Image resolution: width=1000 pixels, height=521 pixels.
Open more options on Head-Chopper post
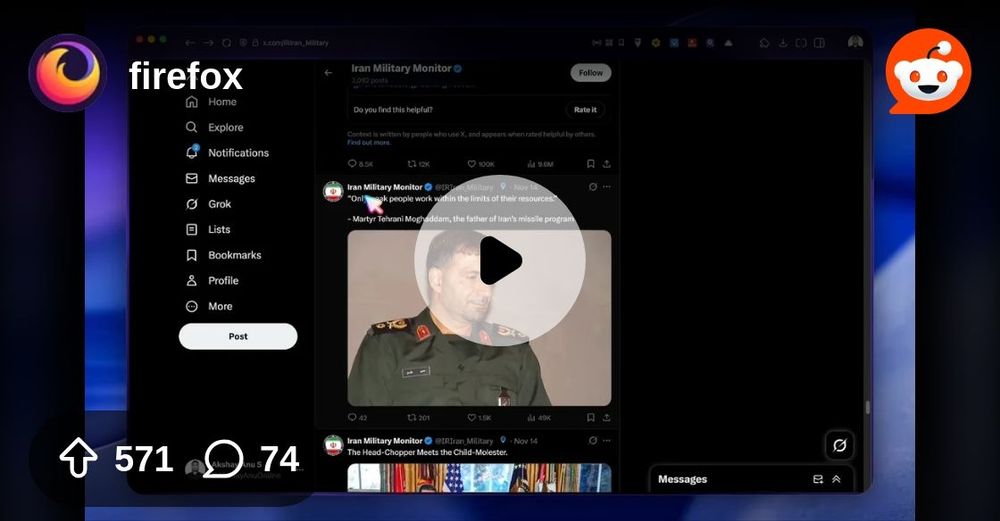tap(607, 441)
